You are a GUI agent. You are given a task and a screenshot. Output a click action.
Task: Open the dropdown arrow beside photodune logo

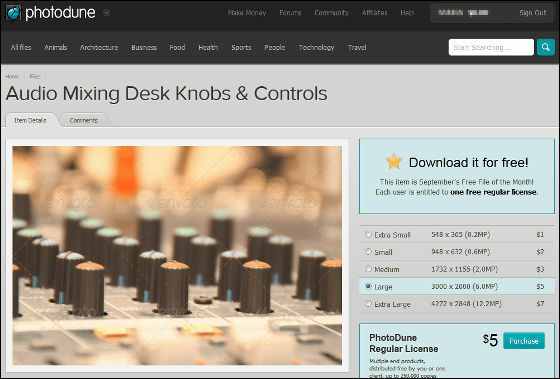pos(106,13)
